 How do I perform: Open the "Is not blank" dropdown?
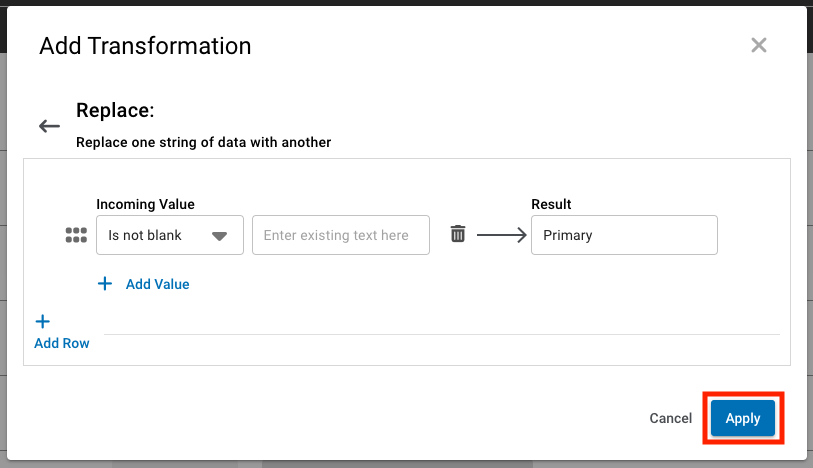click(158, 235)
